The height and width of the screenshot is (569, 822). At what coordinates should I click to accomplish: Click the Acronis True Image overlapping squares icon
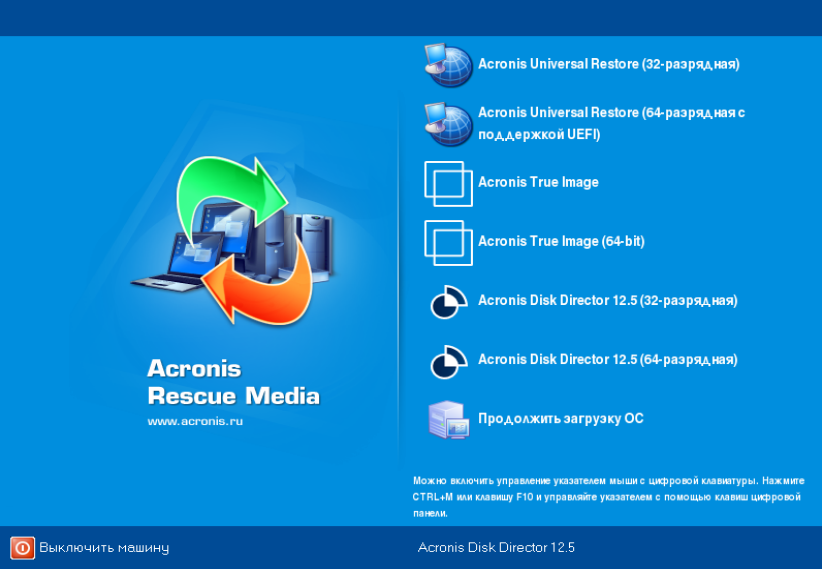[448, 183]
